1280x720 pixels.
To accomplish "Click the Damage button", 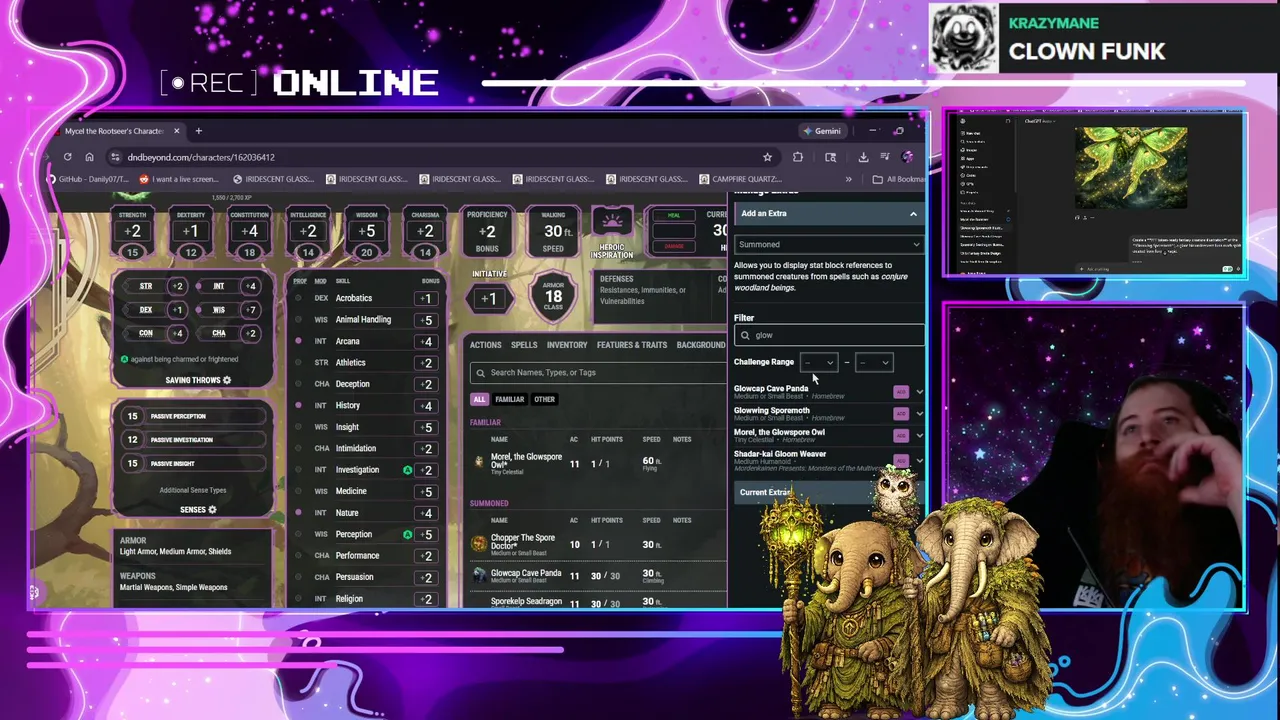I will tap(674, 246).
